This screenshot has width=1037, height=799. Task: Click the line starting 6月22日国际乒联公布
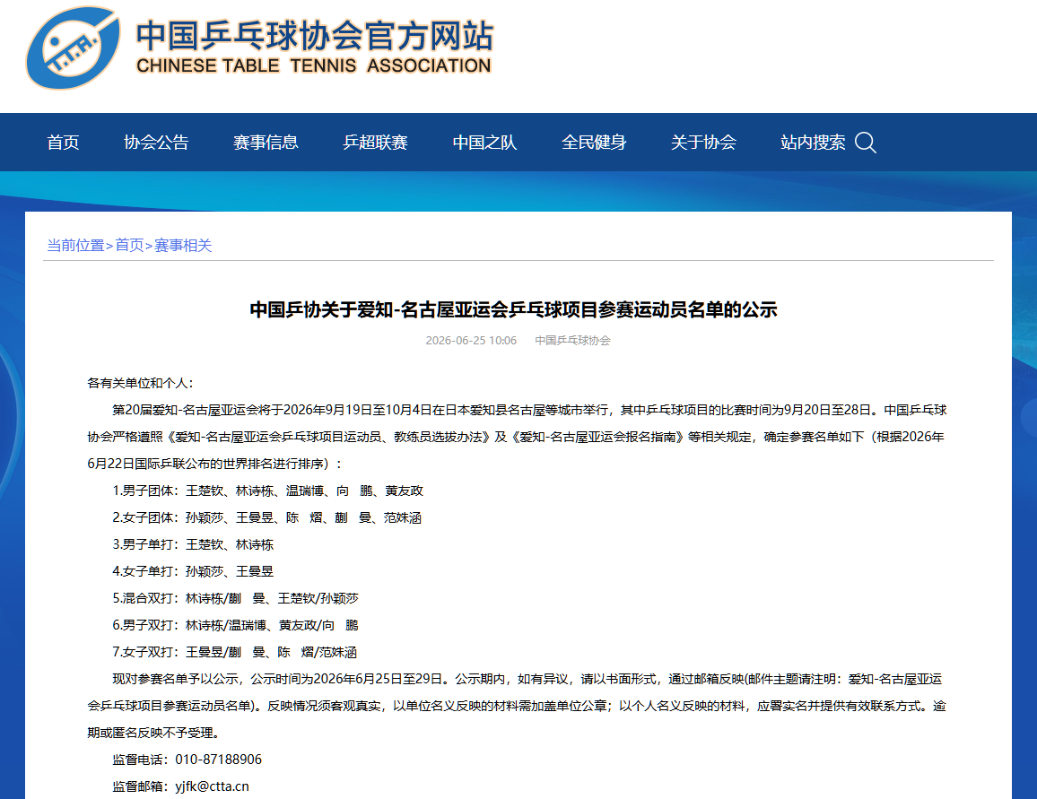(x=215, y=464)
